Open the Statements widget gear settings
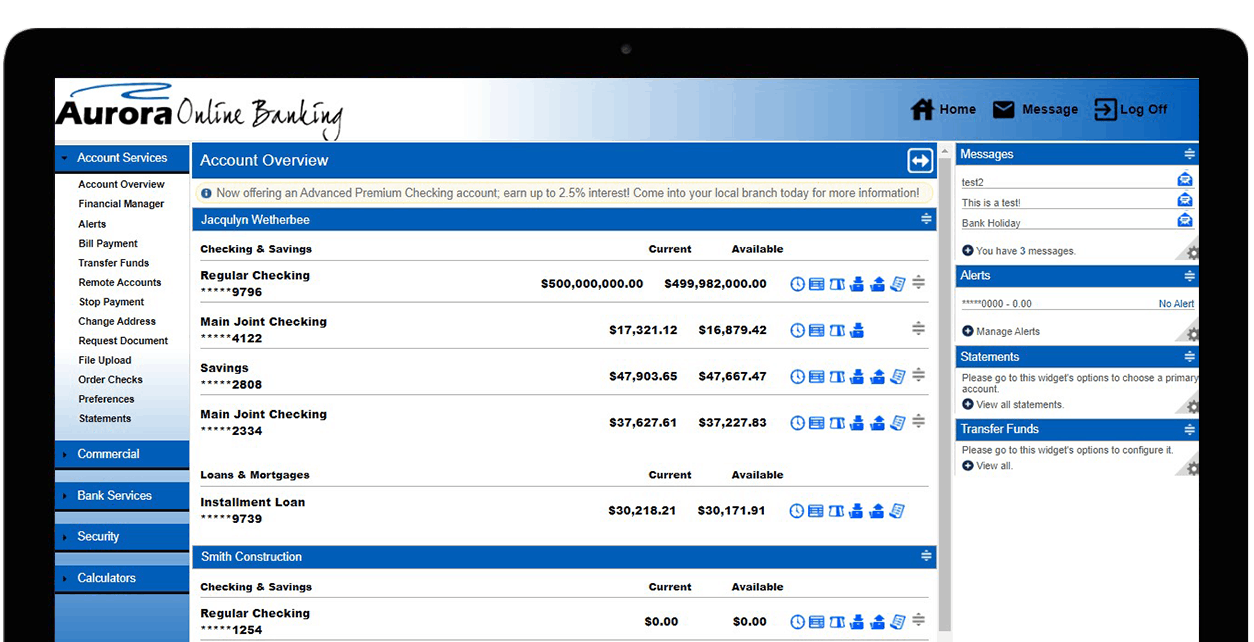 coord(1192,406)
